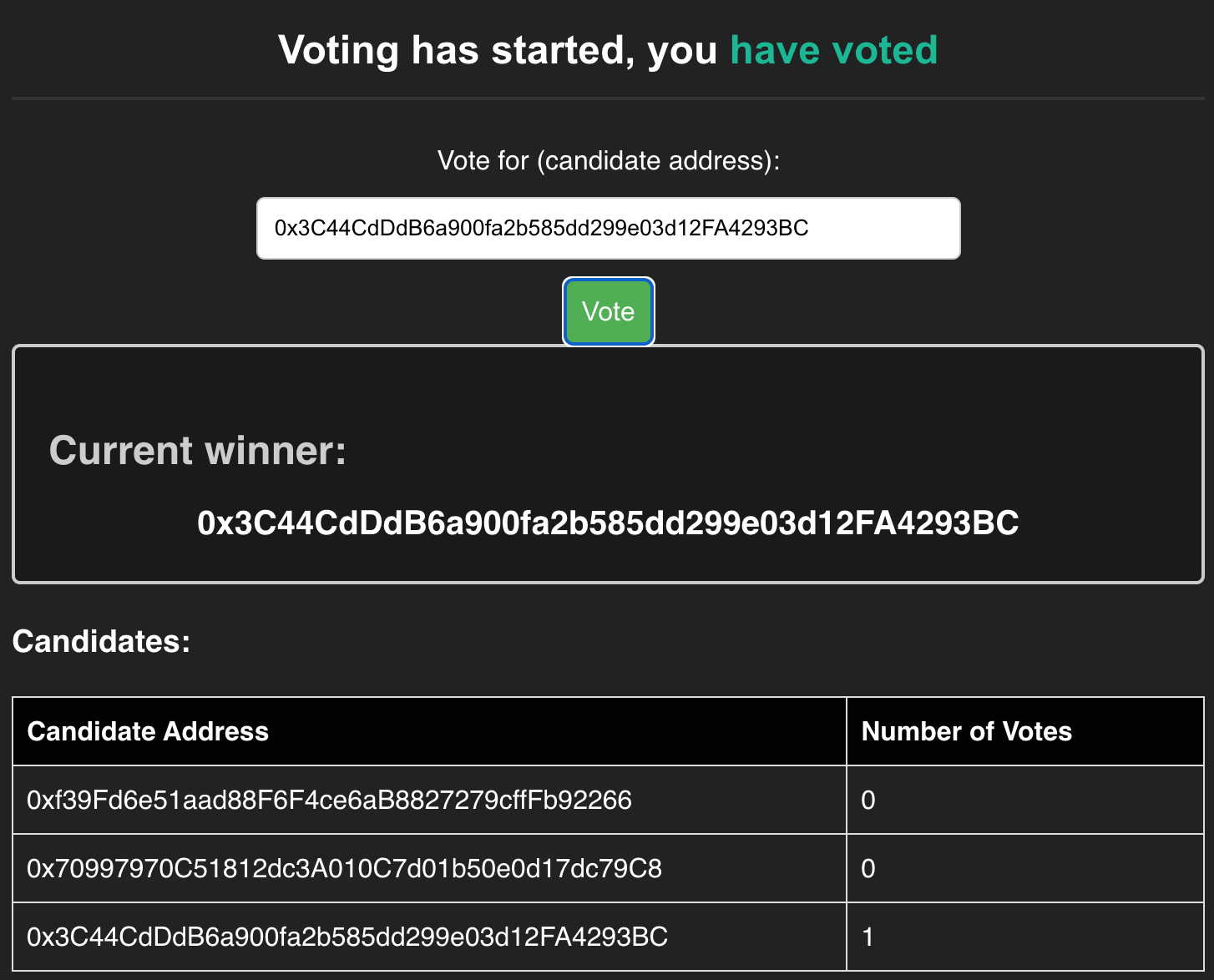Click the green Vote button

[608, 311]
